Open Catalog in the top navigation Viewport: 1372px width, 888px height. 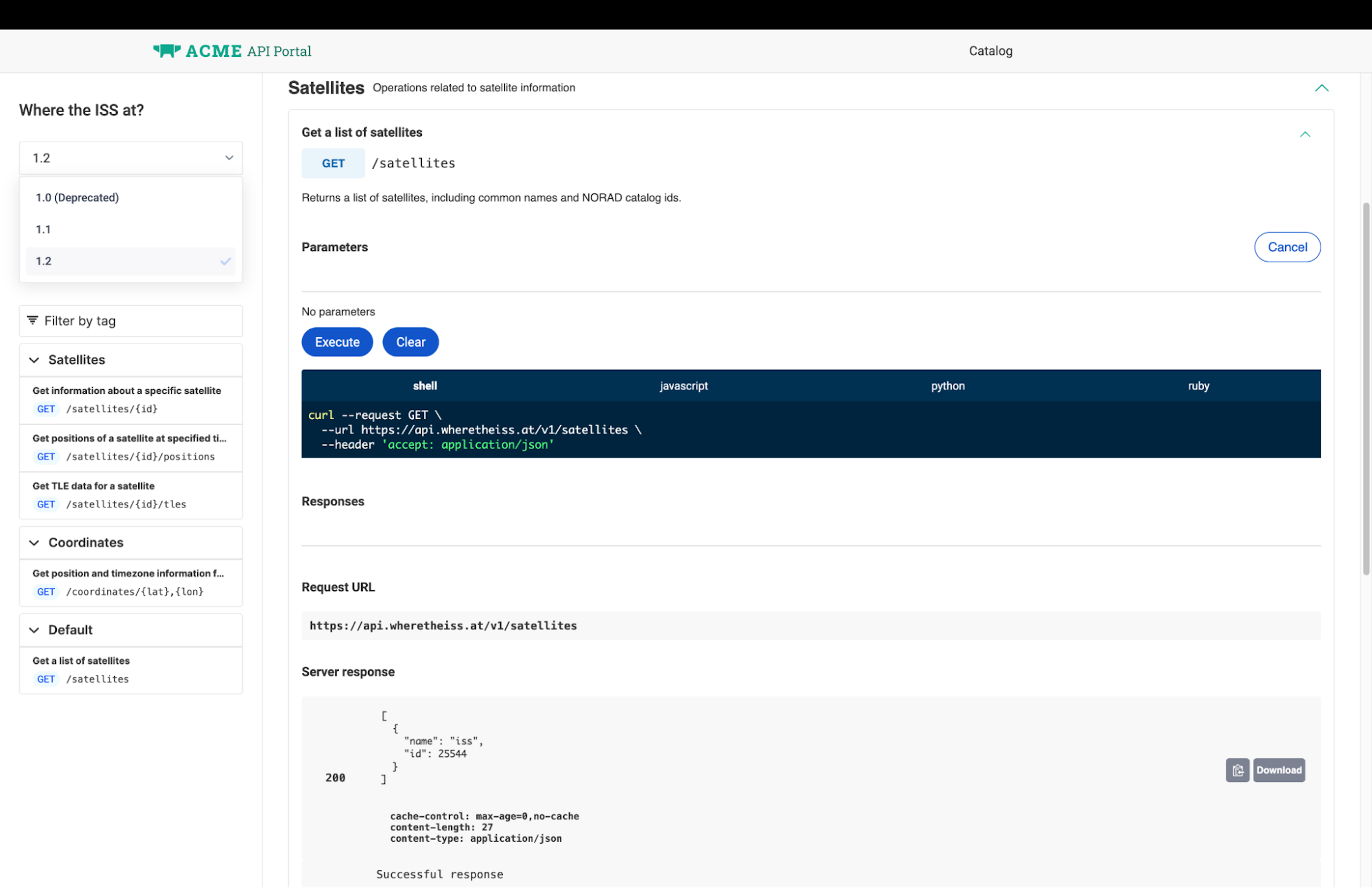point(990,51)
